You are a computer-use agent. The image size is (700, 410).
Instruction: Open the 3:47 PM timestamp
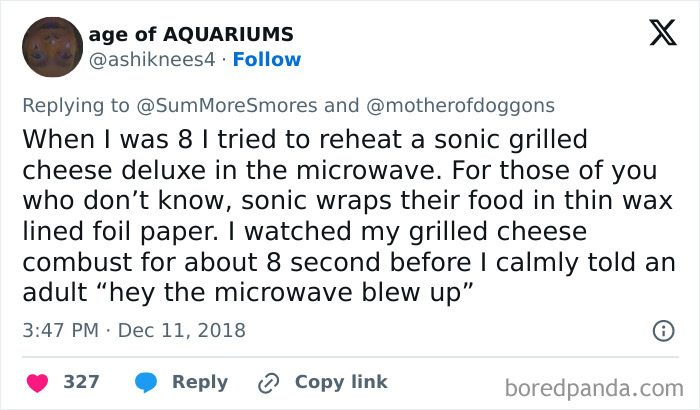[61, 330]
